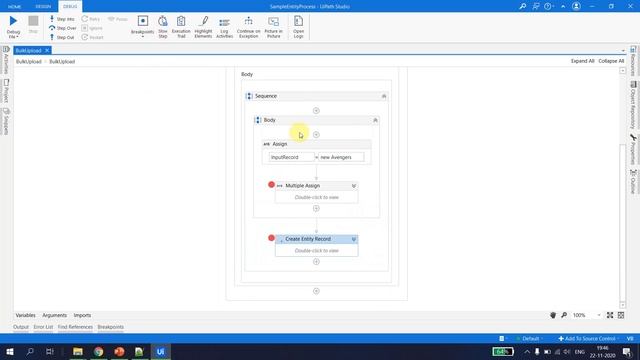
Task: Open the Snippets side panel
Action: (x=6, y=121)
